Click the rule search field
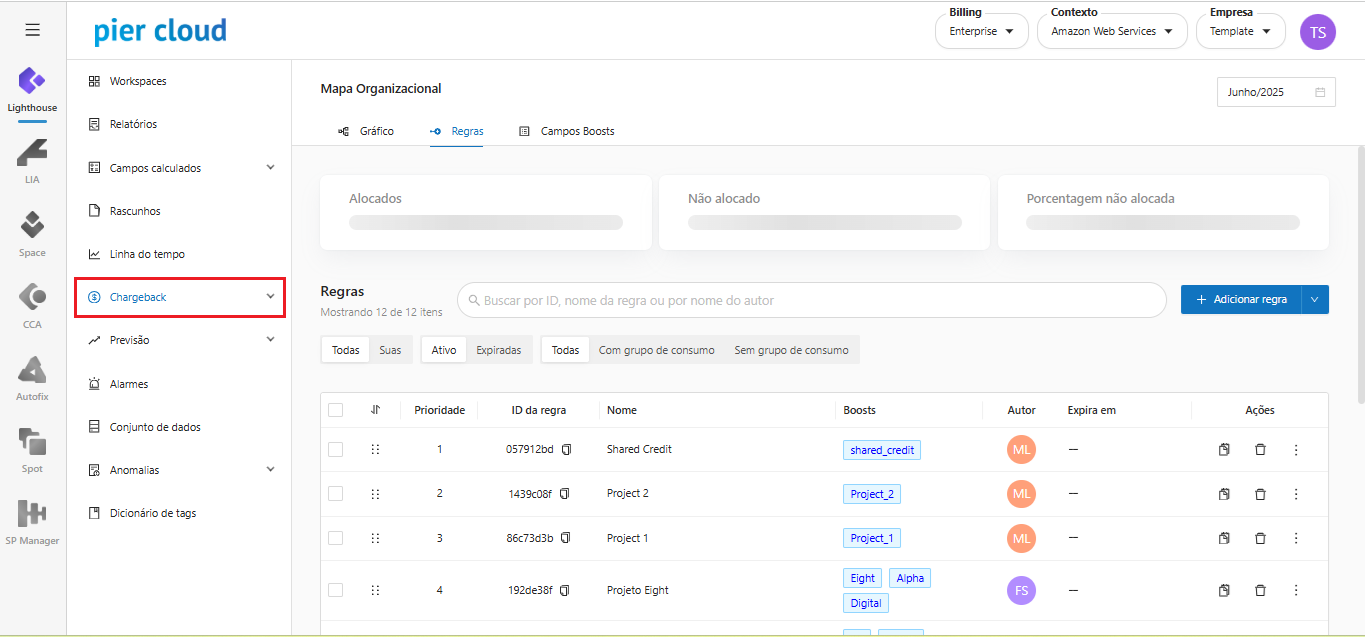Screen dimensions: 1365x637 click(x=811, y=300)
